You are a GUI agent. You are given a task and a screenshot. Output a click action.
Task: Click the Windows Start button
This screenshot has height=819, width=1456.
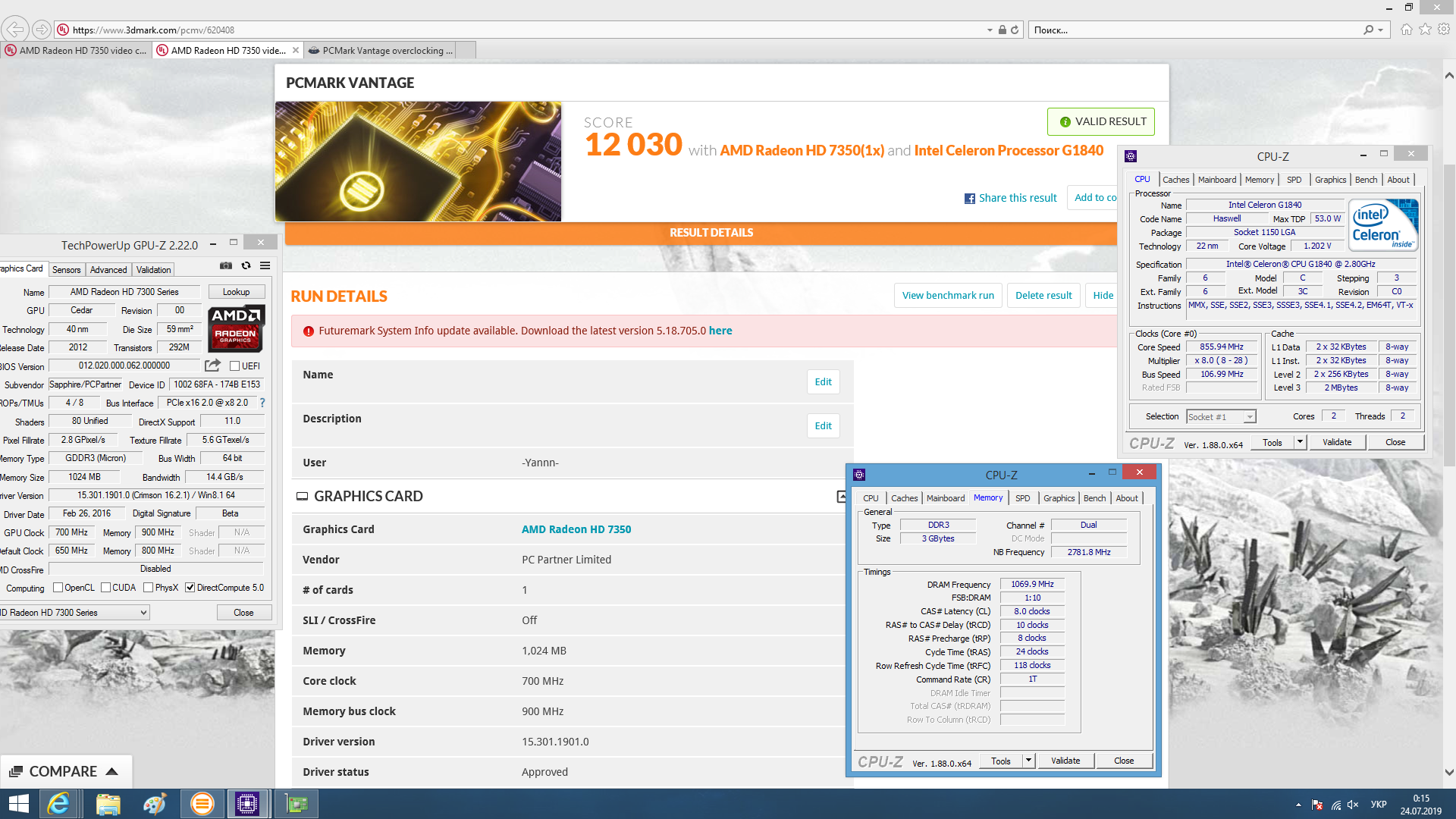18,804
